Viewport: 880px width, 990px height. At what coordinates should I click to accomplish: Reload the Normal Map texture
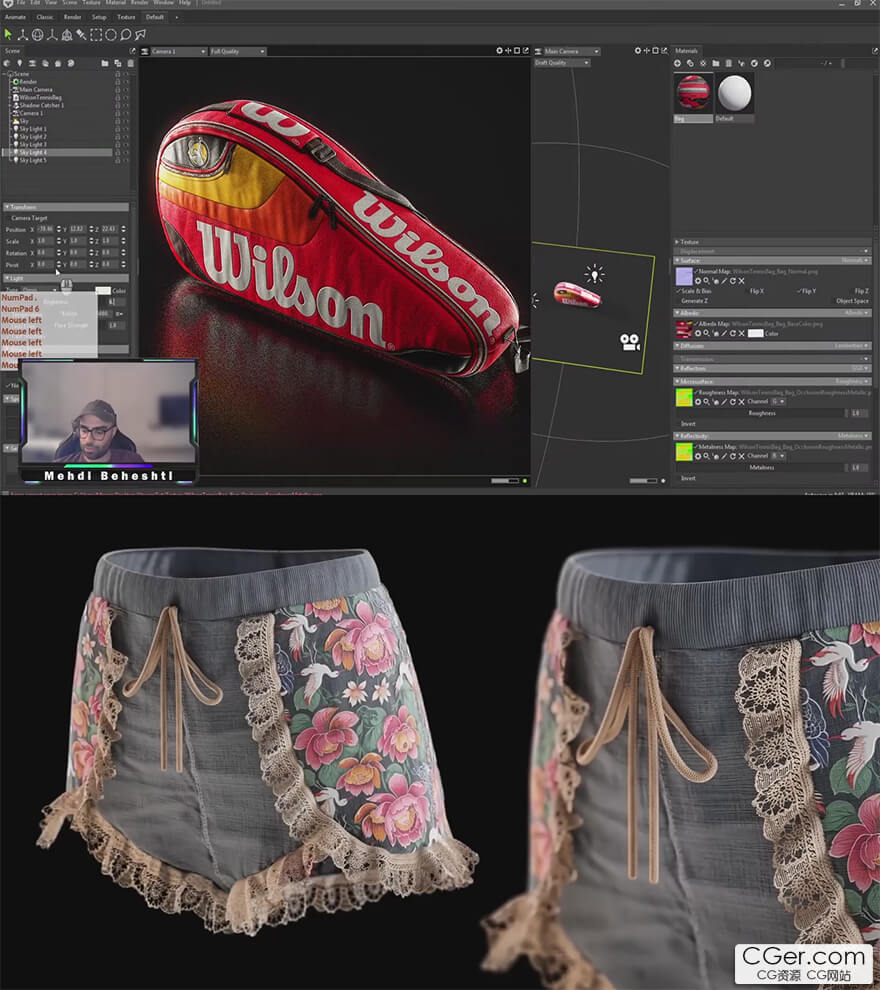(x=733, y=281)
